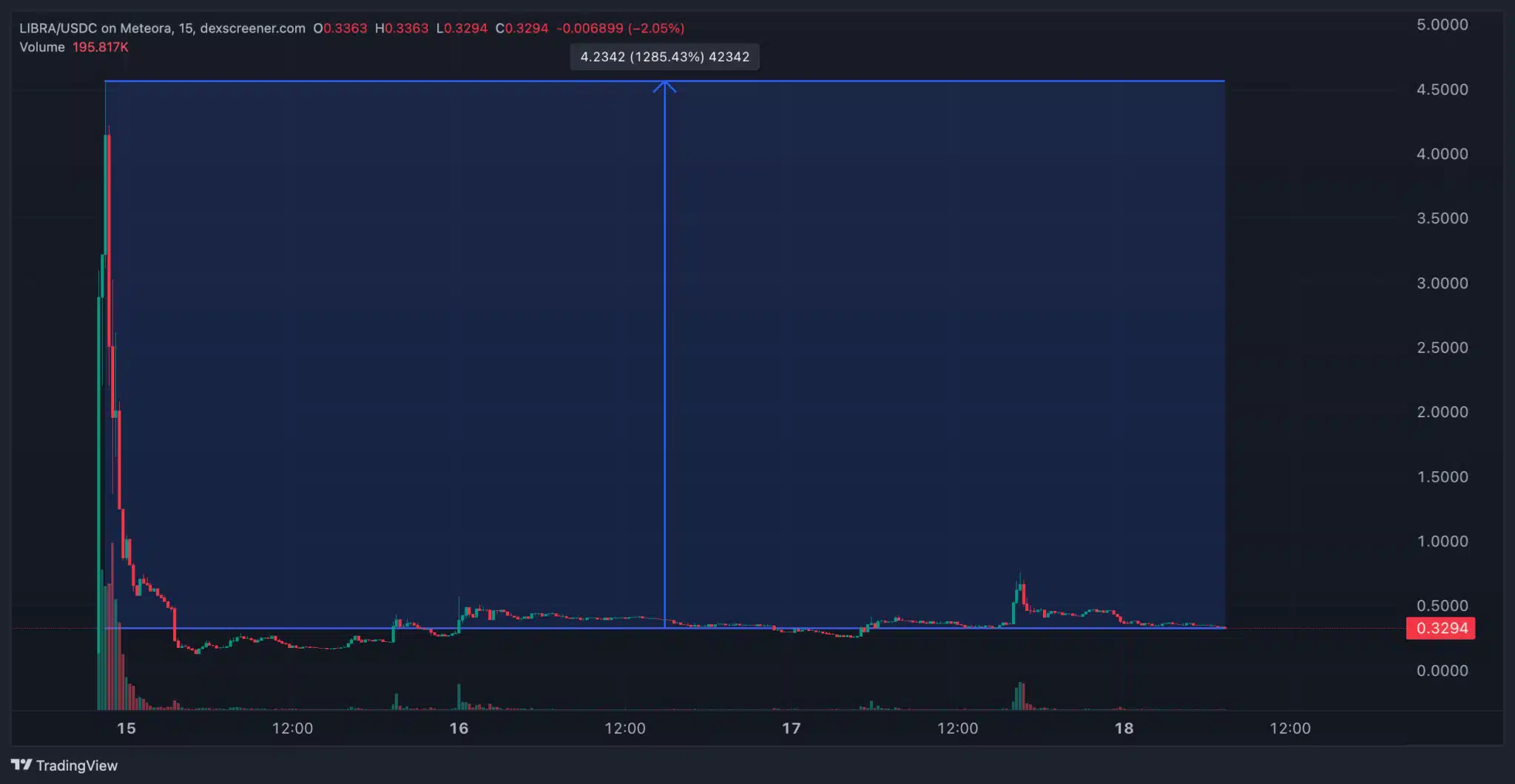Click the 4.0000 price axis label
This screenshot has width=1515, height=784.
click(x=1442, y=154)
